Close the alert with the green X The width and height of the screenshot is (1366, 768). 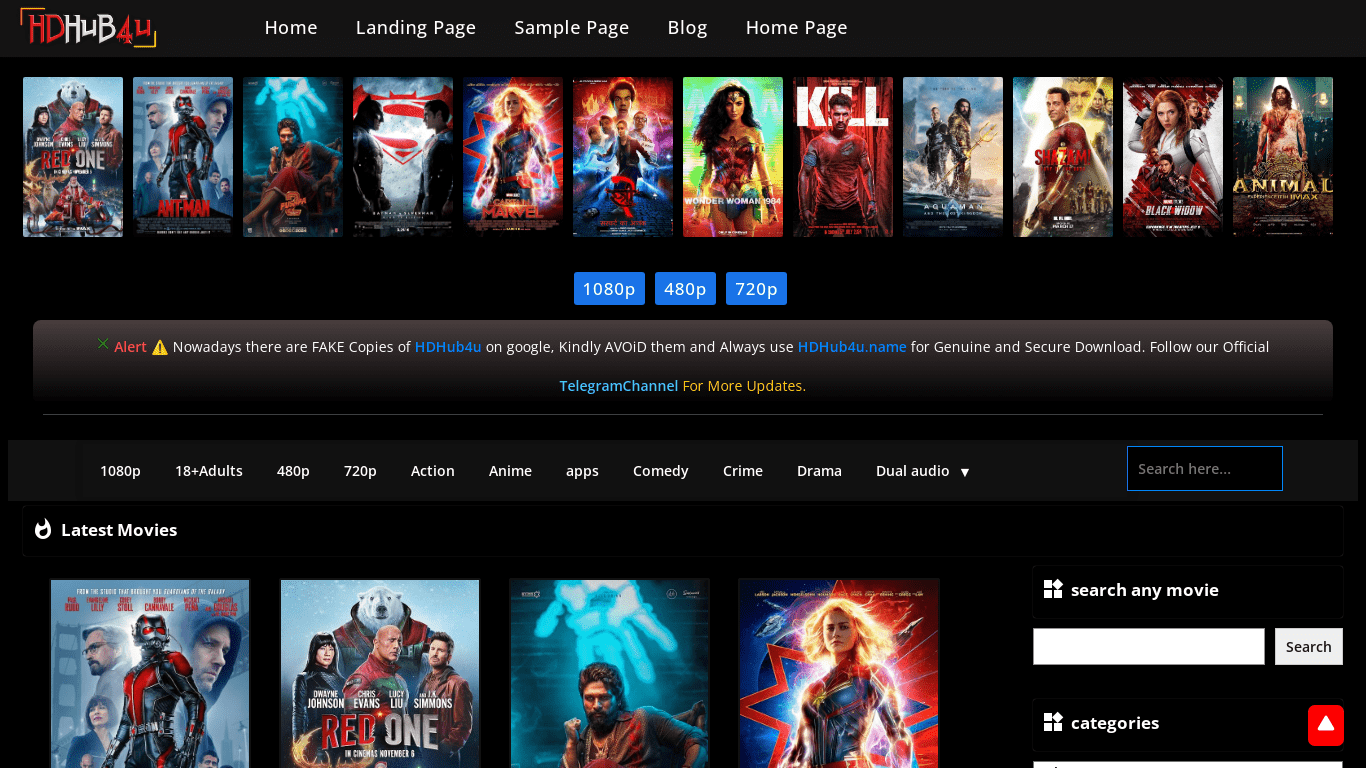tap(103, 344)
